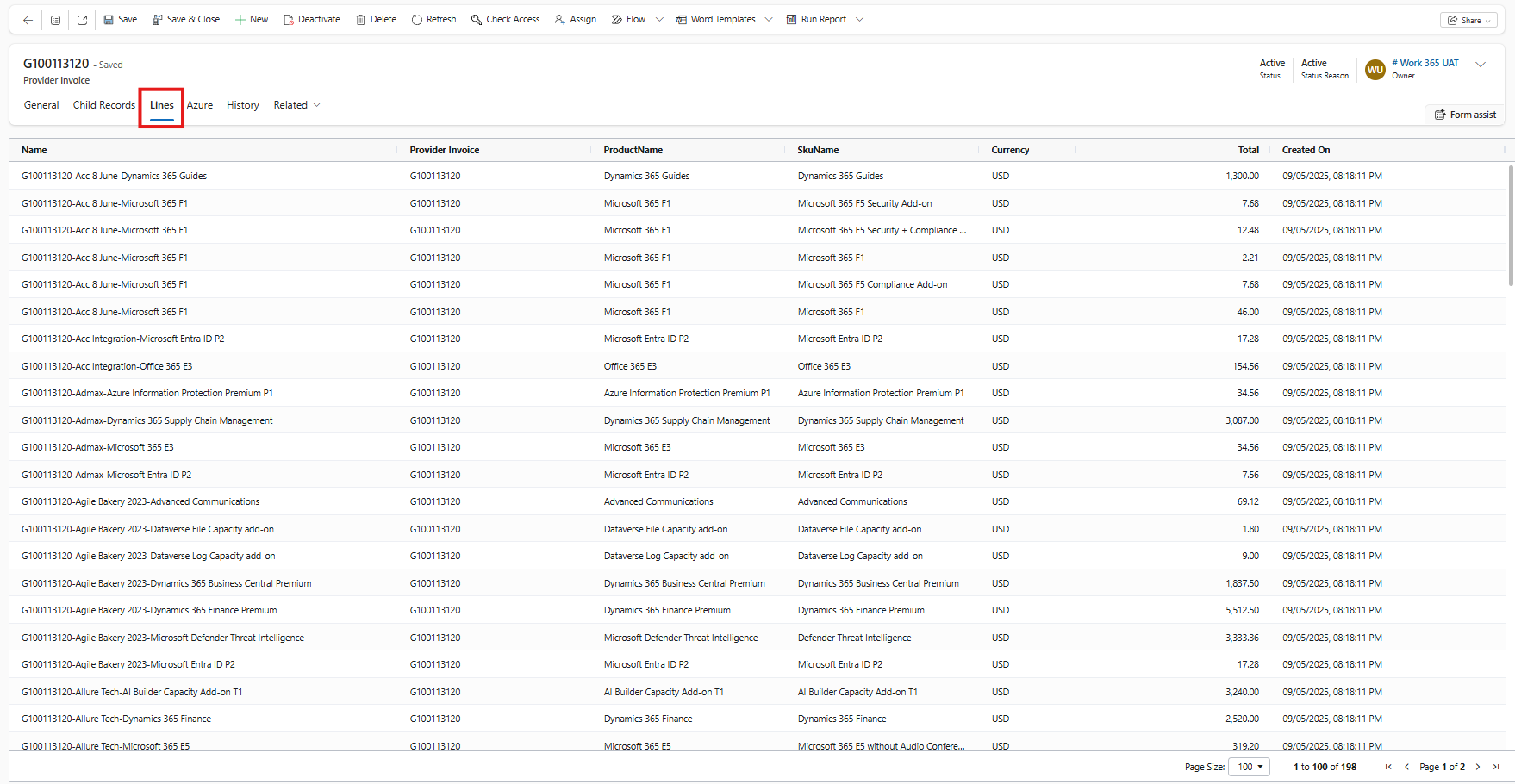Open line 'Acc Integration-Office 365 E3'
This screenshot has height=784, width=1515.
(107, 366)
